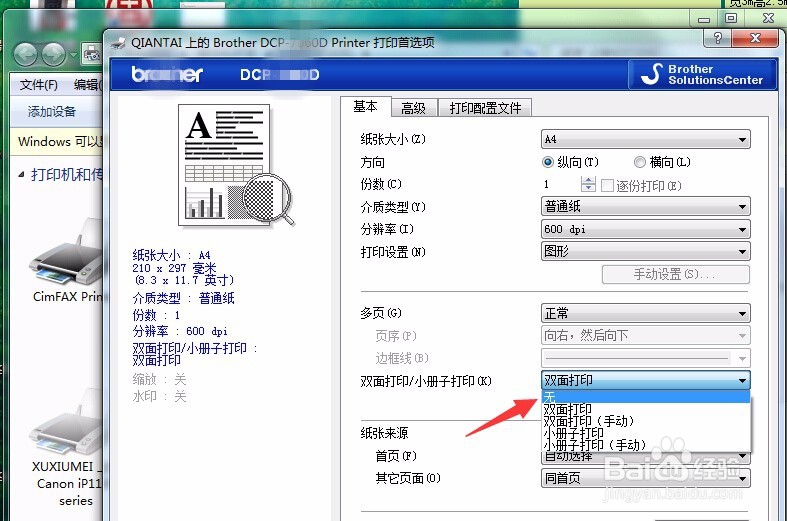Viewport: 787px width, 521px height.
Task: Open the Brother Solutions Center link
Action: 702,74
